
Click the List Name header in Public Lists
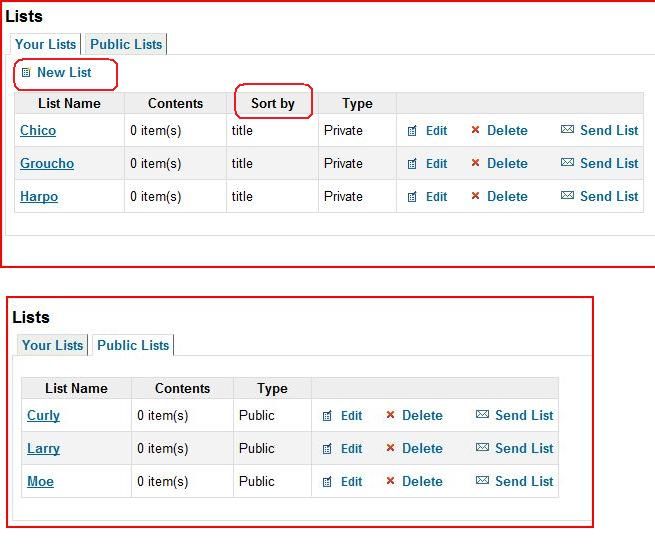76,388
